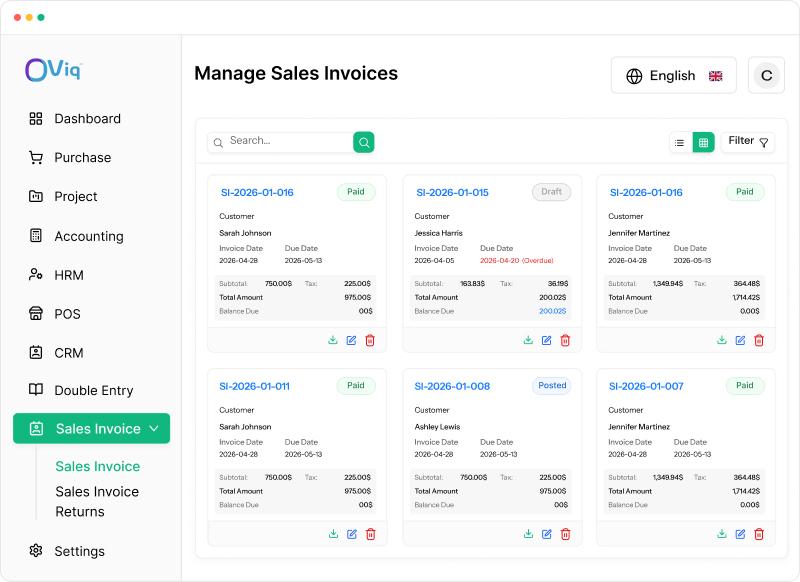This screenshot has height=582, width=800.
Task: Open the Filter options
Action: tap(748, 141)
